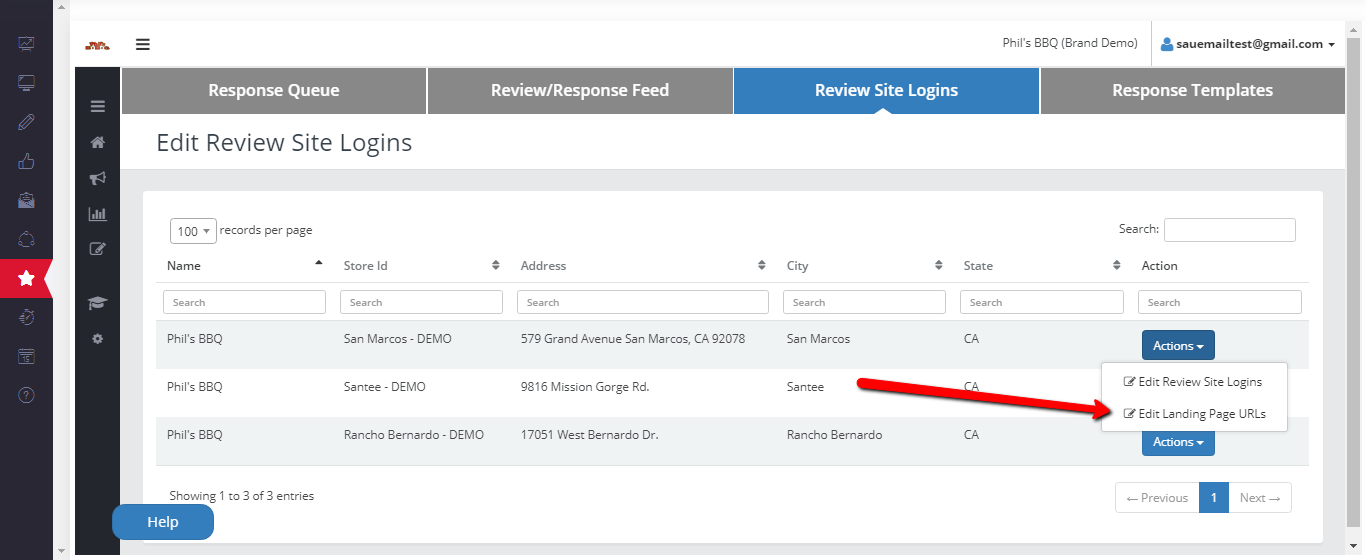Click the home icon in inner sidebar

click(97, 143)
